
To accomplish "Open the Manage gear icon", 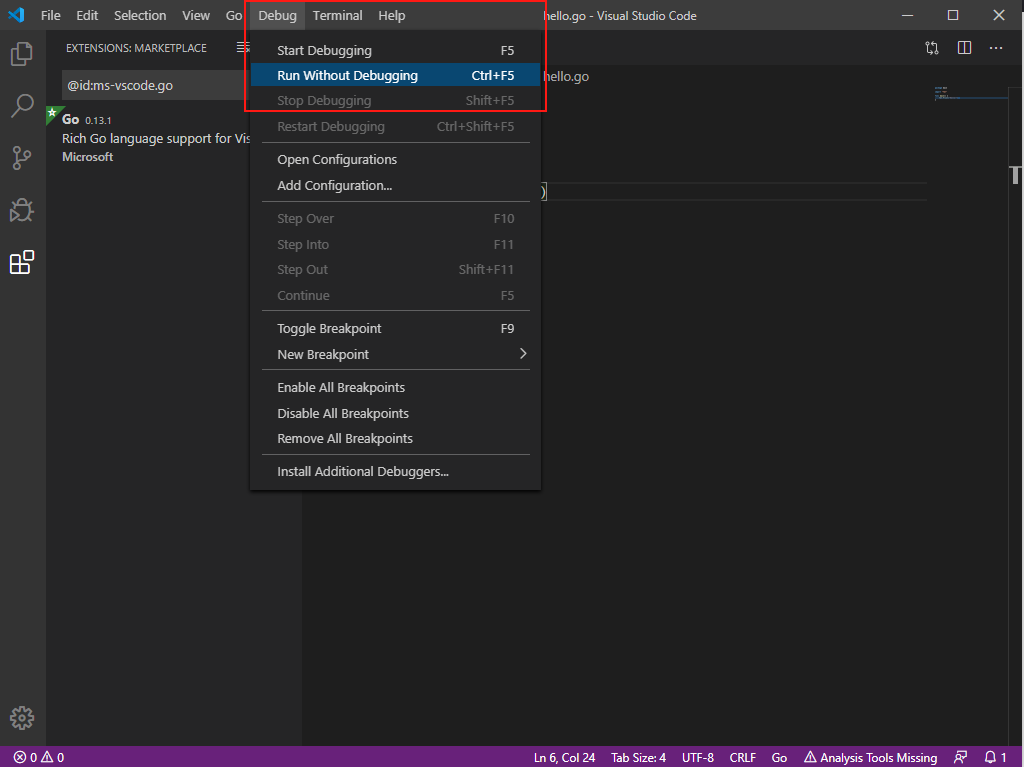I will [22, 717].
